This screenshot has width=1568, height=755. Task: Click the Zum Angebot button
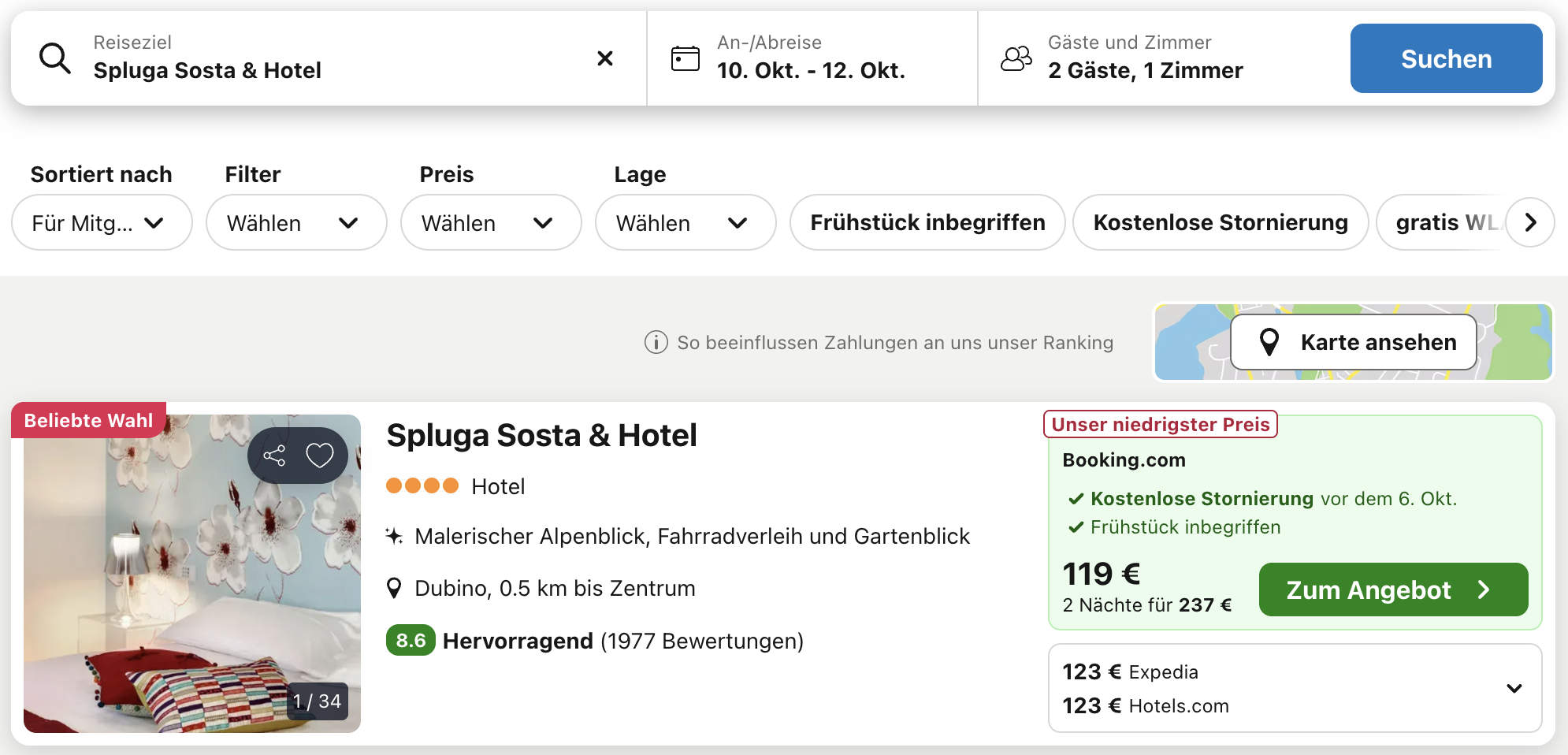tap(1393, 589)
